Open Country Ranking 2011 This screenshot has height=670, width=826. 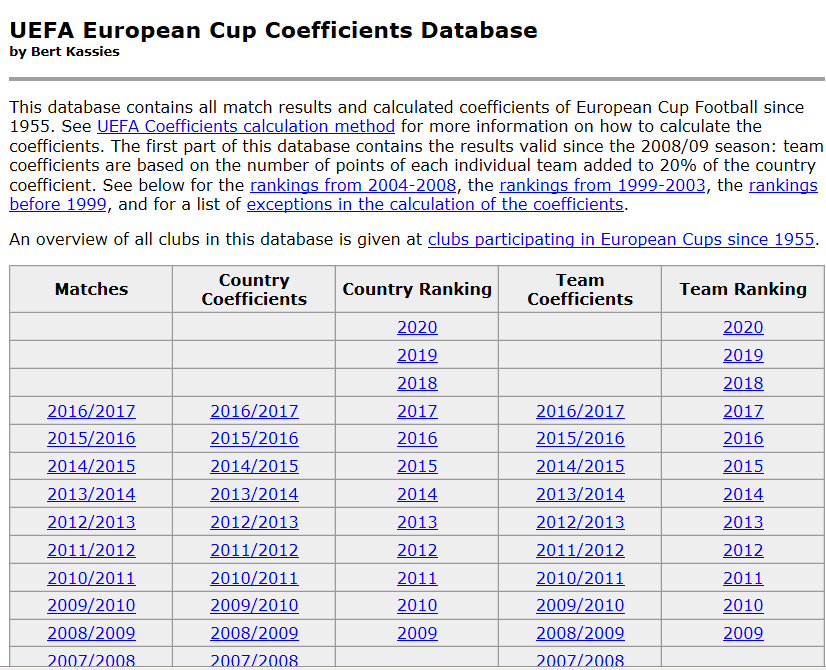[x=417, y=578]
